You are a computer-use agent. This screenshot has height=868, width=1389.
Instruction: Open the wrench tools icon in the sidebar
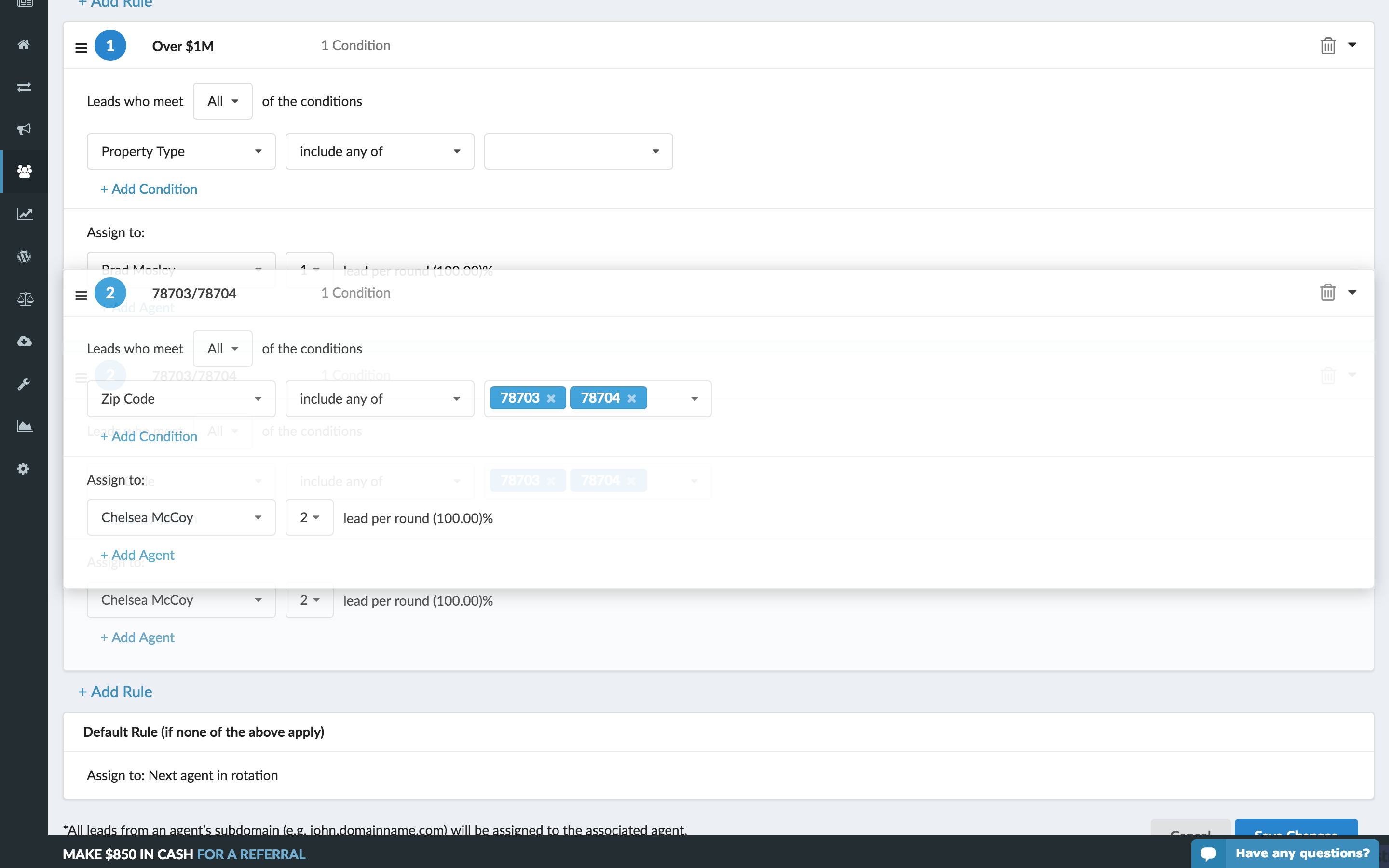(24, 384)
